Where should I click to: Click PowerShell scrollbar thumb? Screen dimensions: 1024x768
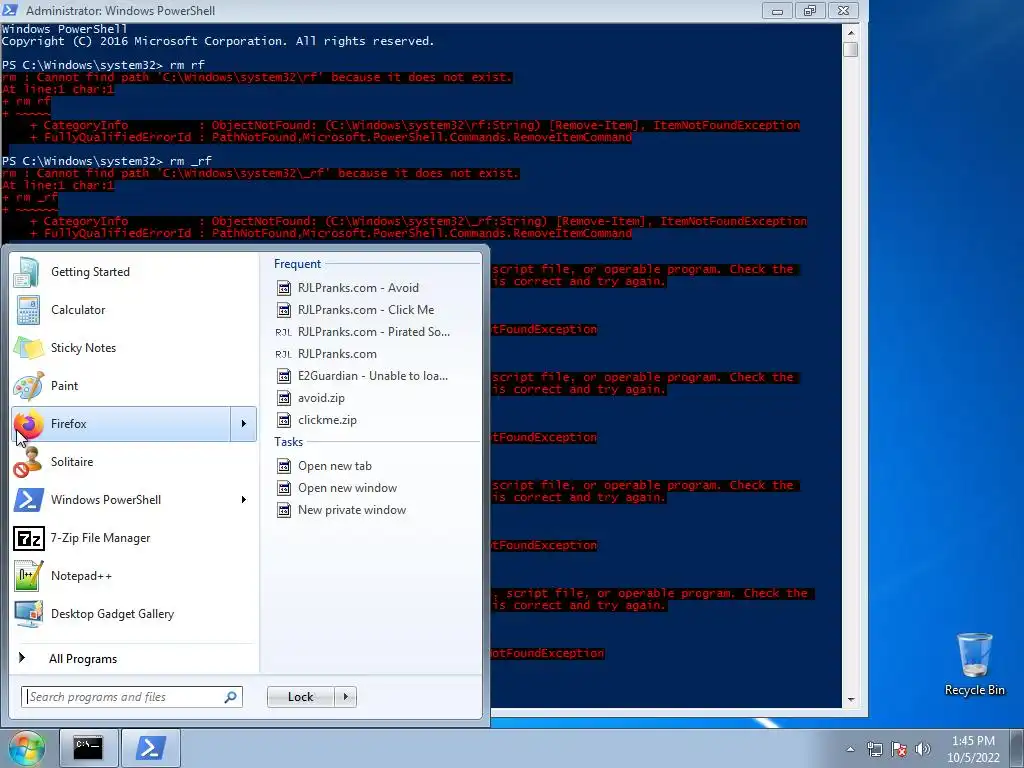point(850,50)
